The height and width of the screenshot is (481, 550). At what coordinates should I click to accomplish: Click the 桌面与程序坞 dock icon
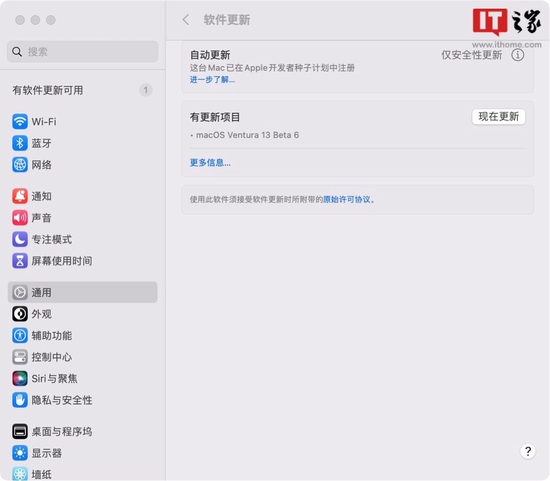point(20,432)
